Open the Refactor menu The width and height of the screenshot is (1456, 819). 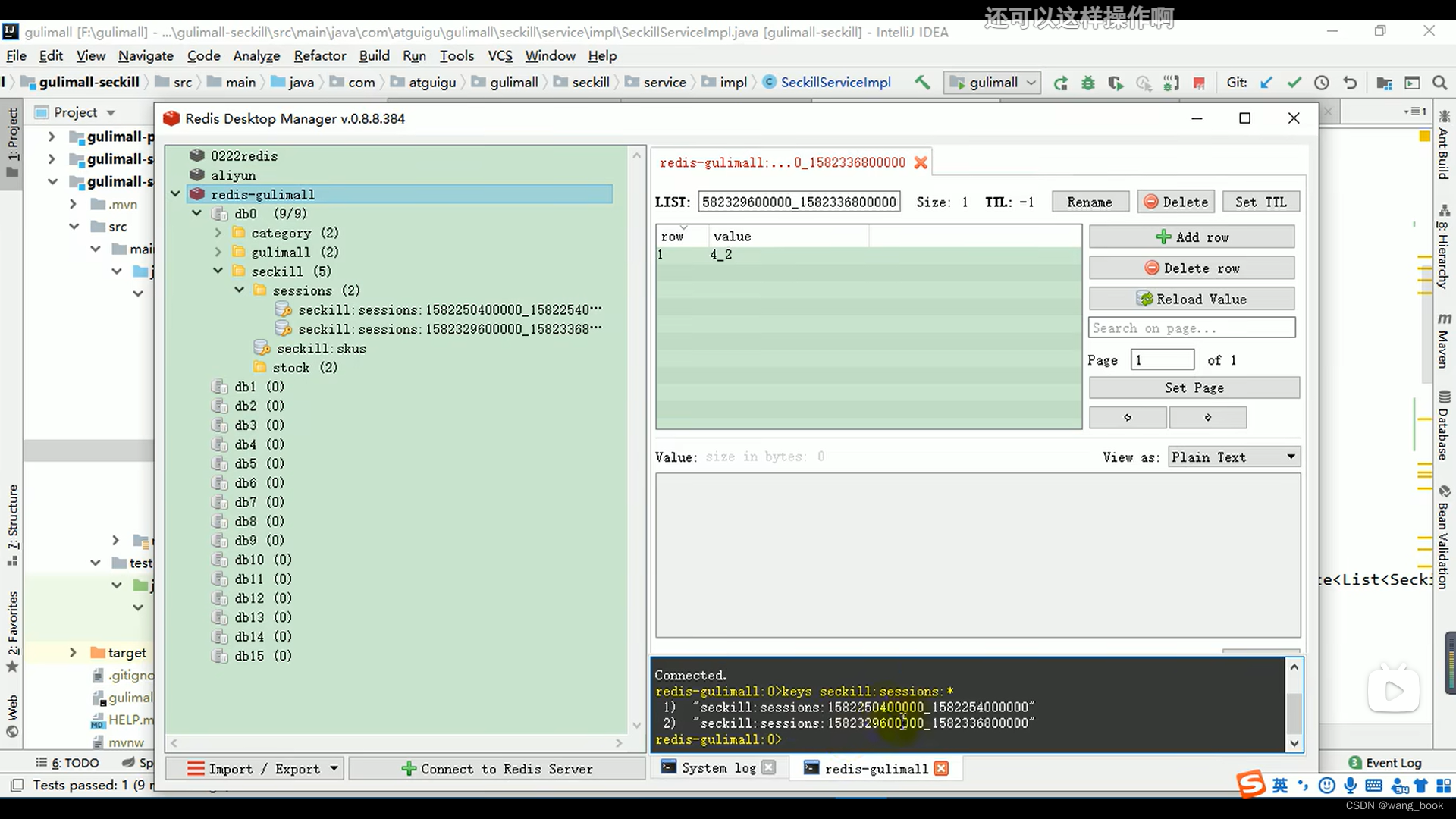(320, 55)
